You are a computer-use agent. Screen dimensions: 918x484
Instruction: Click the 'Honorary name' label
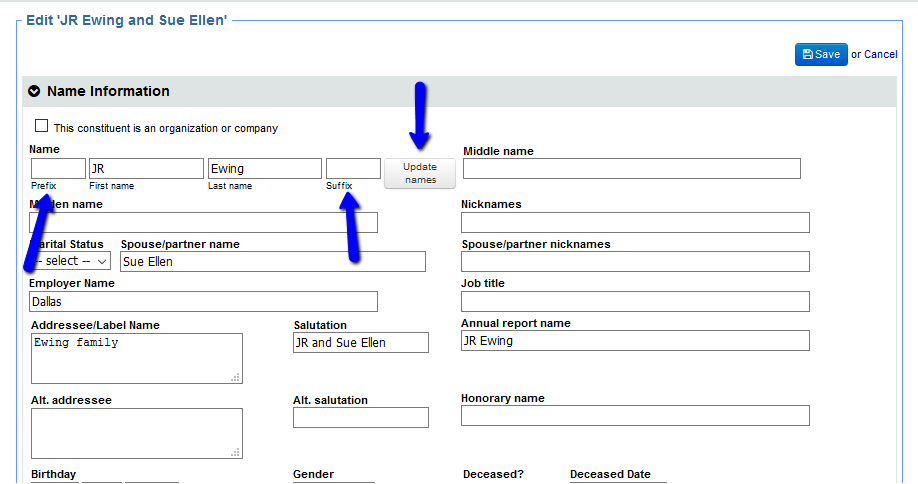[503, 398]
